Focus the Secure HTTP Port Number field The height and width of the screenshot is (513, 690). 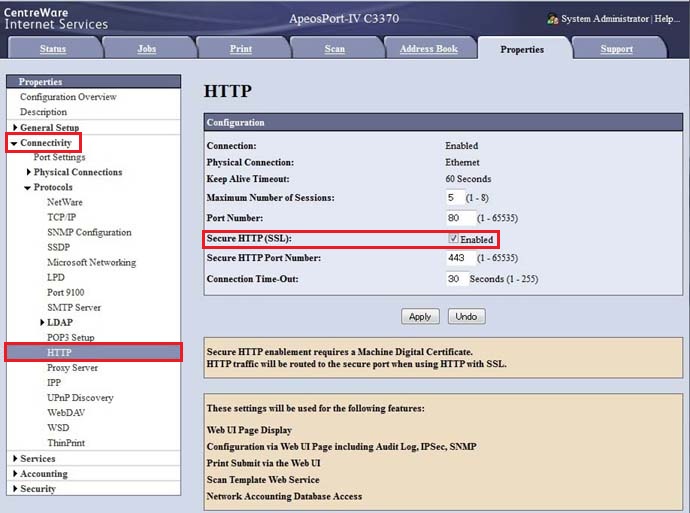click(x=458, y=258)
